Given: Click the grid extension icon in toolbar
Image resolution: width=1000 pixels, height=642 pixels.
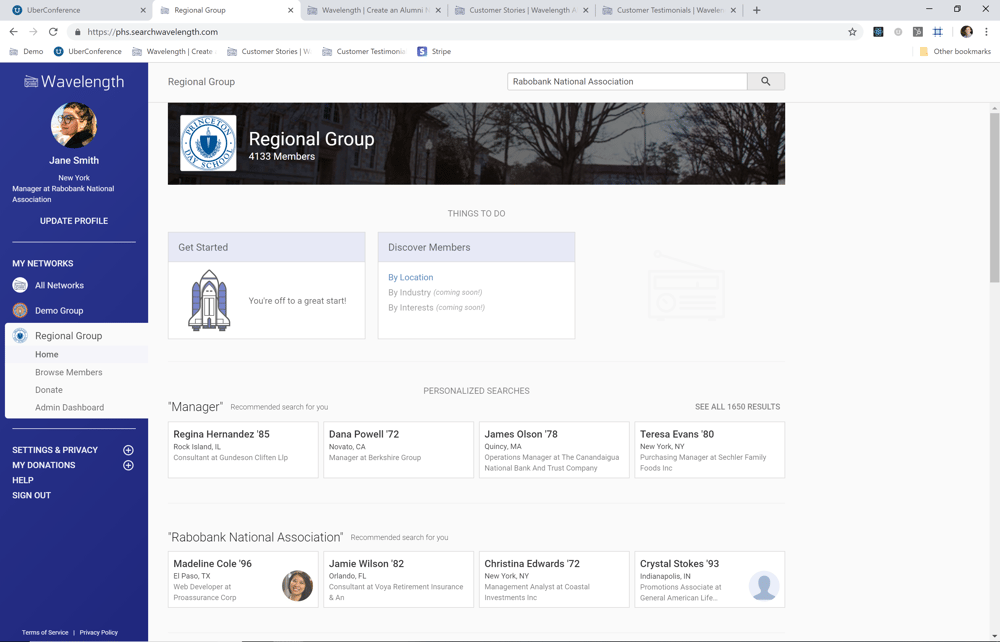Looking at the screenshot, I should [938, 32].
